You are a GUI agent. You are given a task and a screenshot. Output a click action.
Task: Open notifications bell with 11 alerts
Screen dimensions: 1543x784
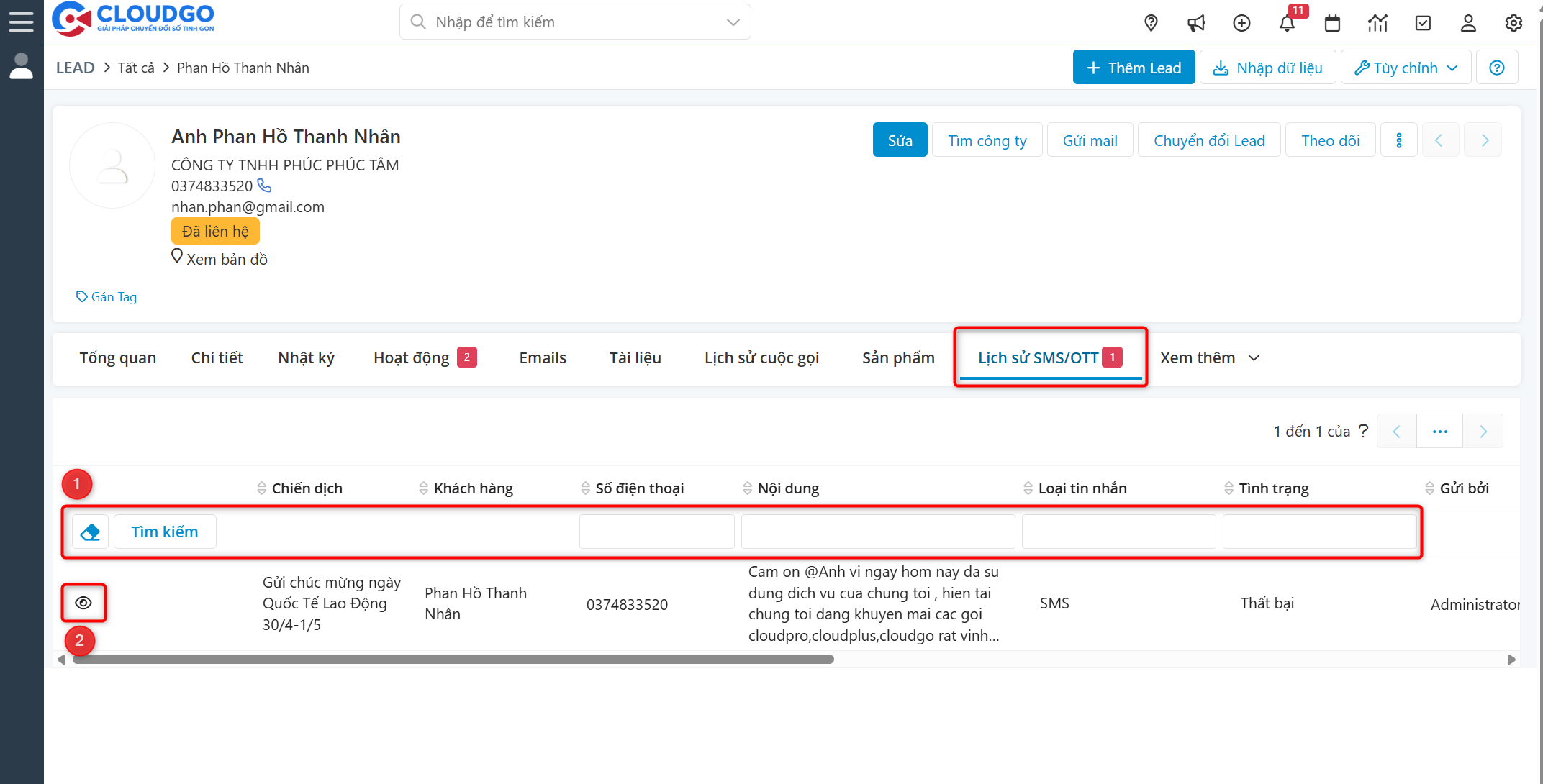1288,23
